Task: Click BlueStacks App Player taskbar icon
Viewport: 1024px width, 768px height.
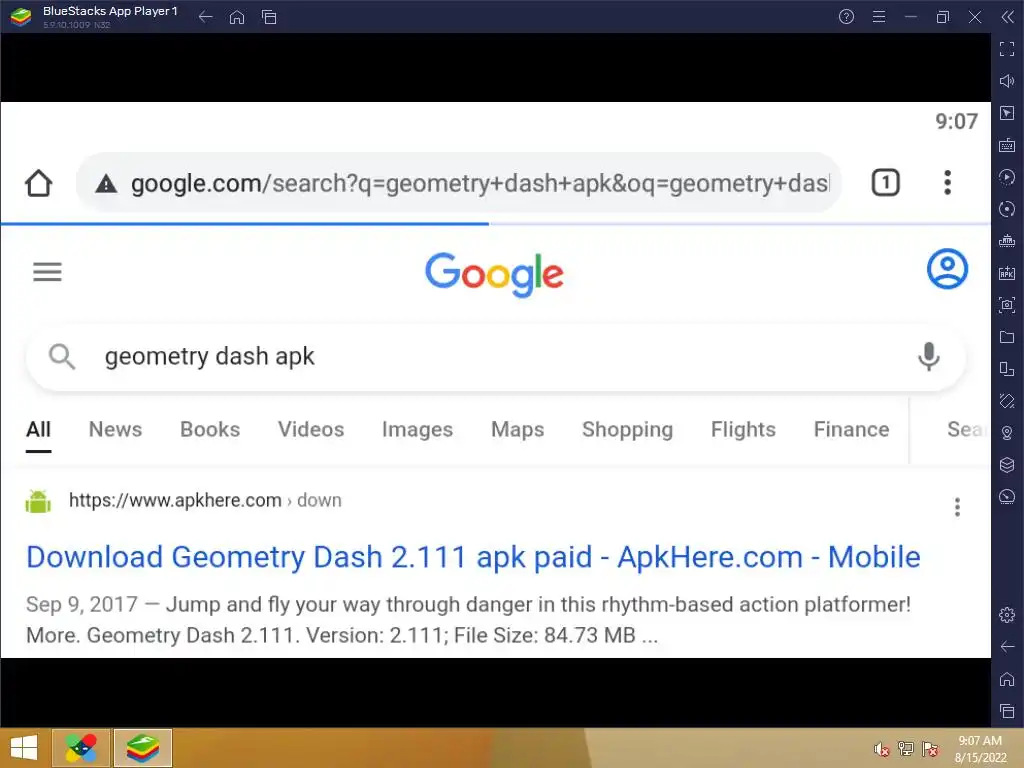Action: tap(143, 748)
